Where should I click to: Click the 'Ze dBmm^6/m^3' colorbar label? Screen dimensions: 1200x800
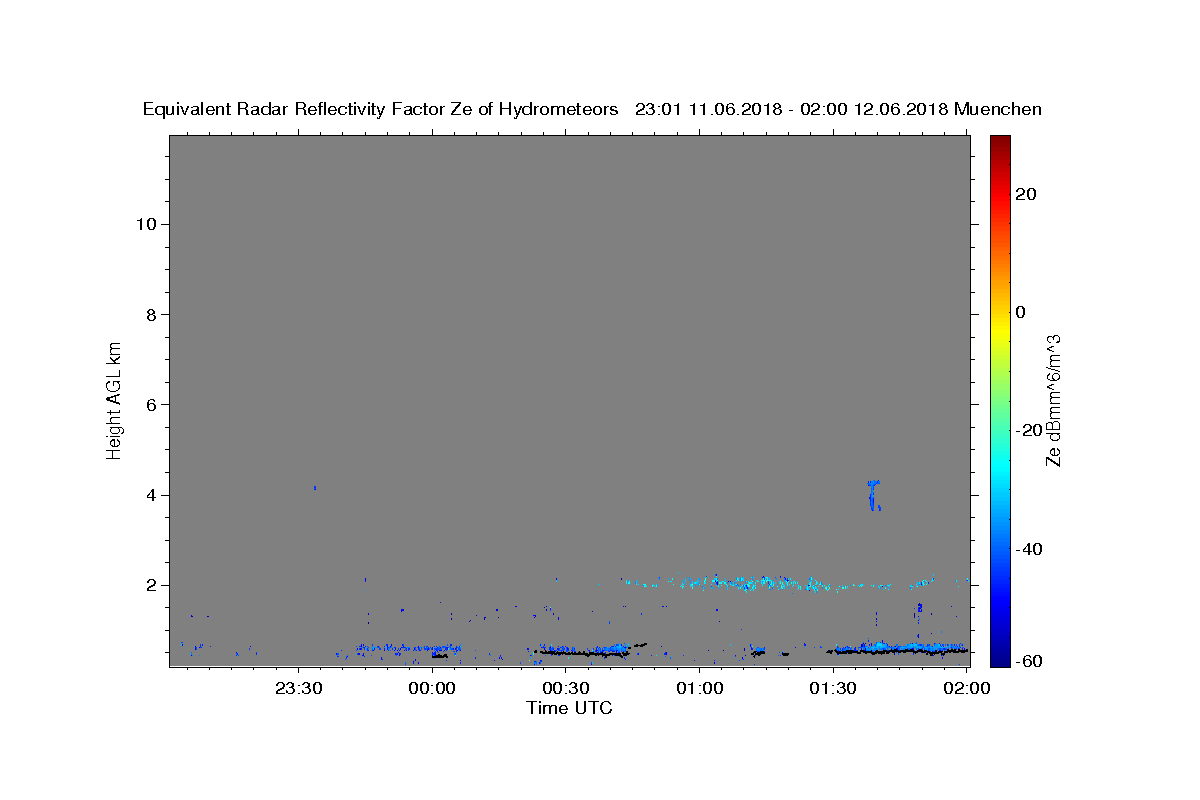(x=1053, y=400)
